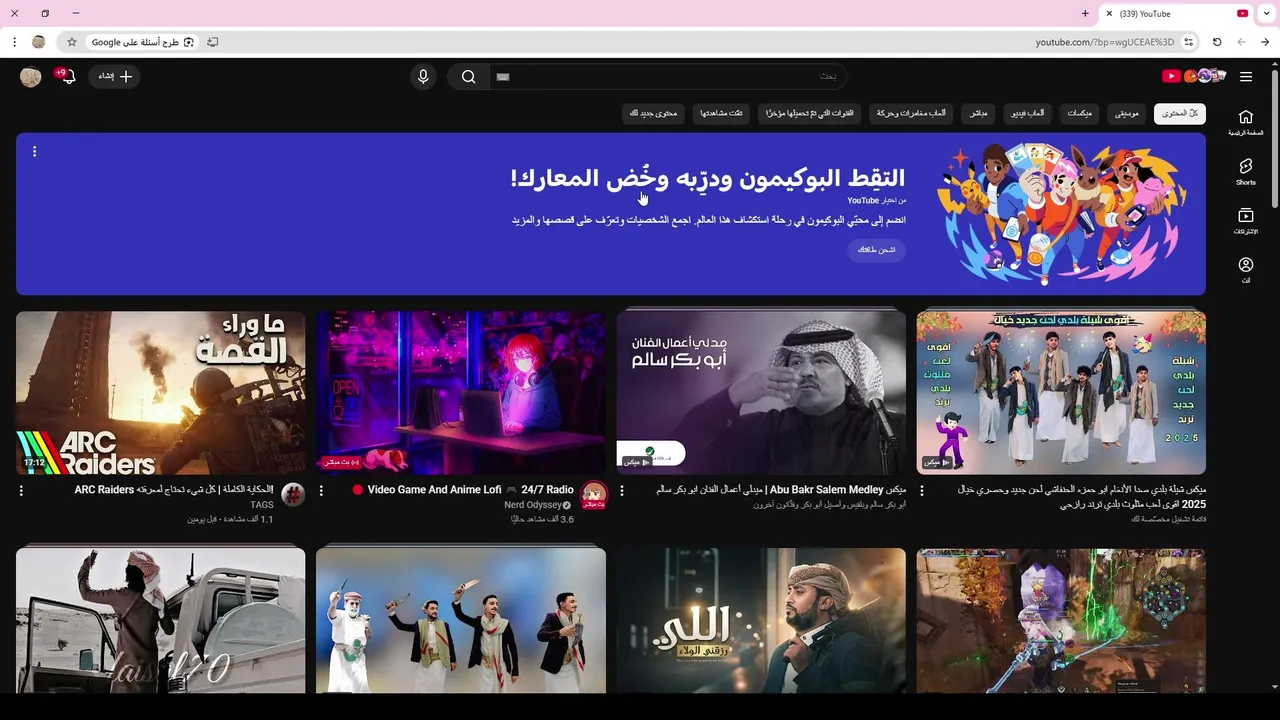This screenshot has height=720, width=1280.
Task: Open the ARC Raiders video thumbnail
Action: (x=161, y=392)
